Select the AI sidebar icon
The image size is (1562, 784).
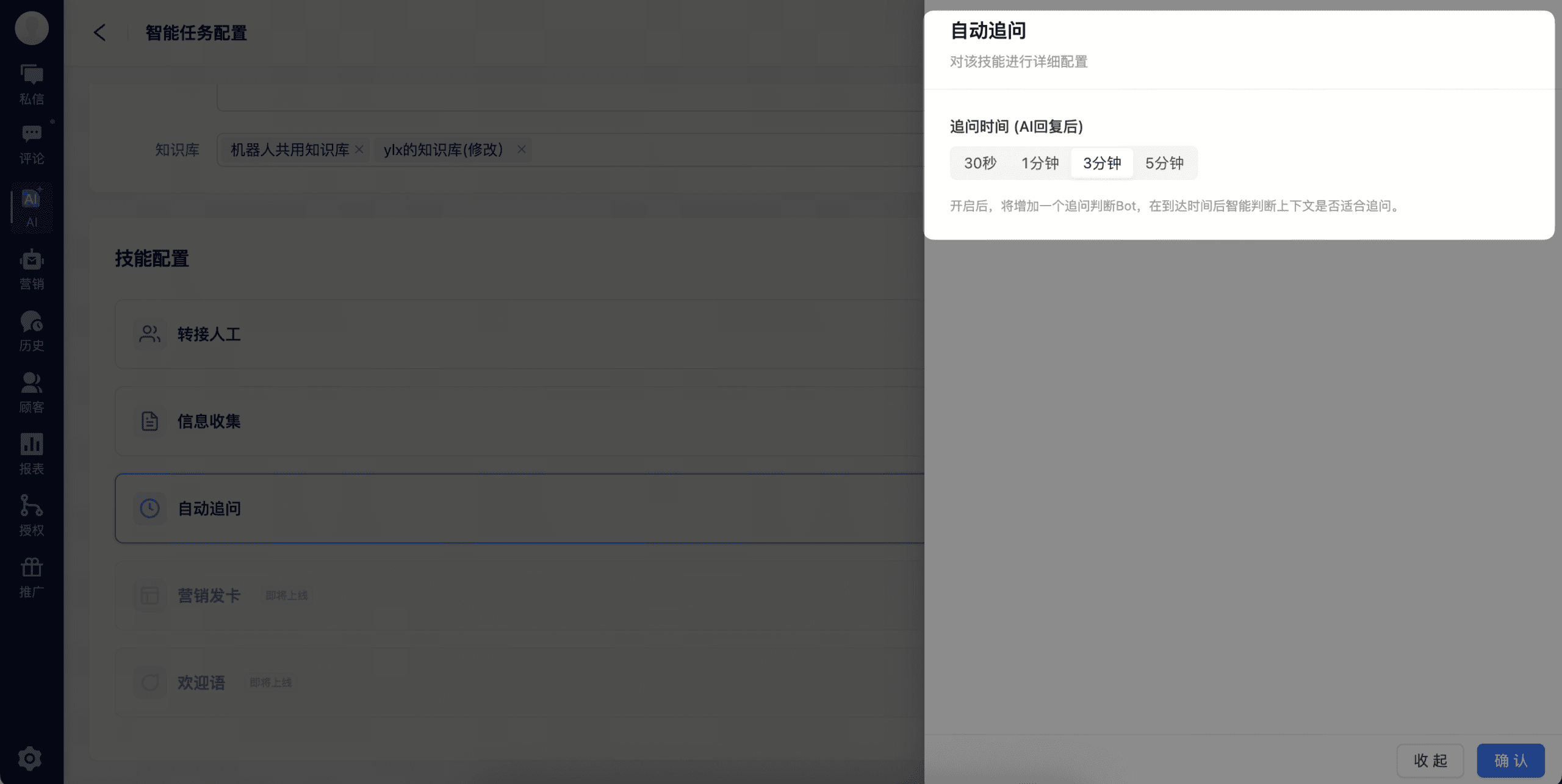pyautogui.click(x=31, y=207)
